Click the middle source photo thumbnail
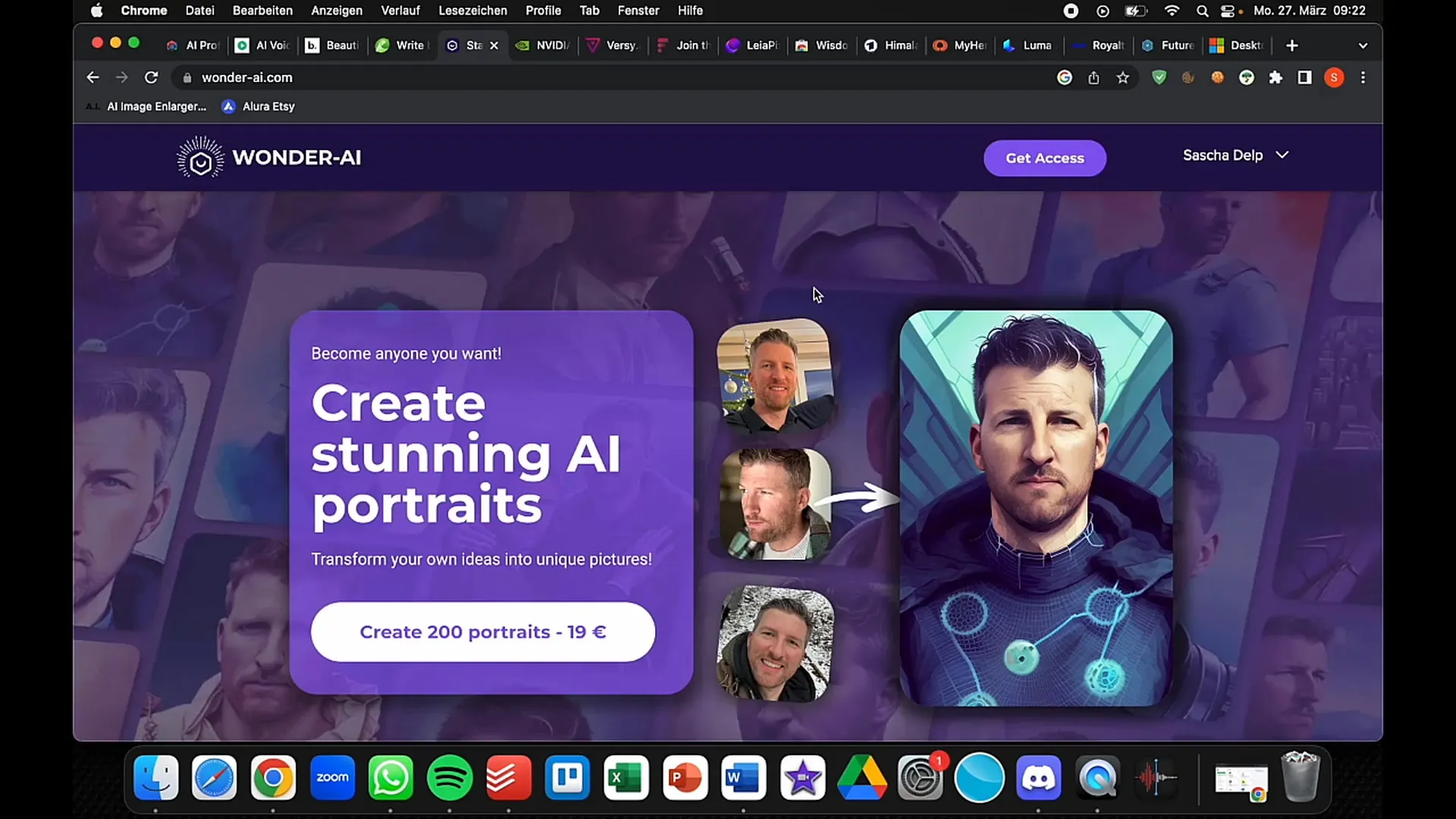This screenshot has height=819, width=1456. 776,504
